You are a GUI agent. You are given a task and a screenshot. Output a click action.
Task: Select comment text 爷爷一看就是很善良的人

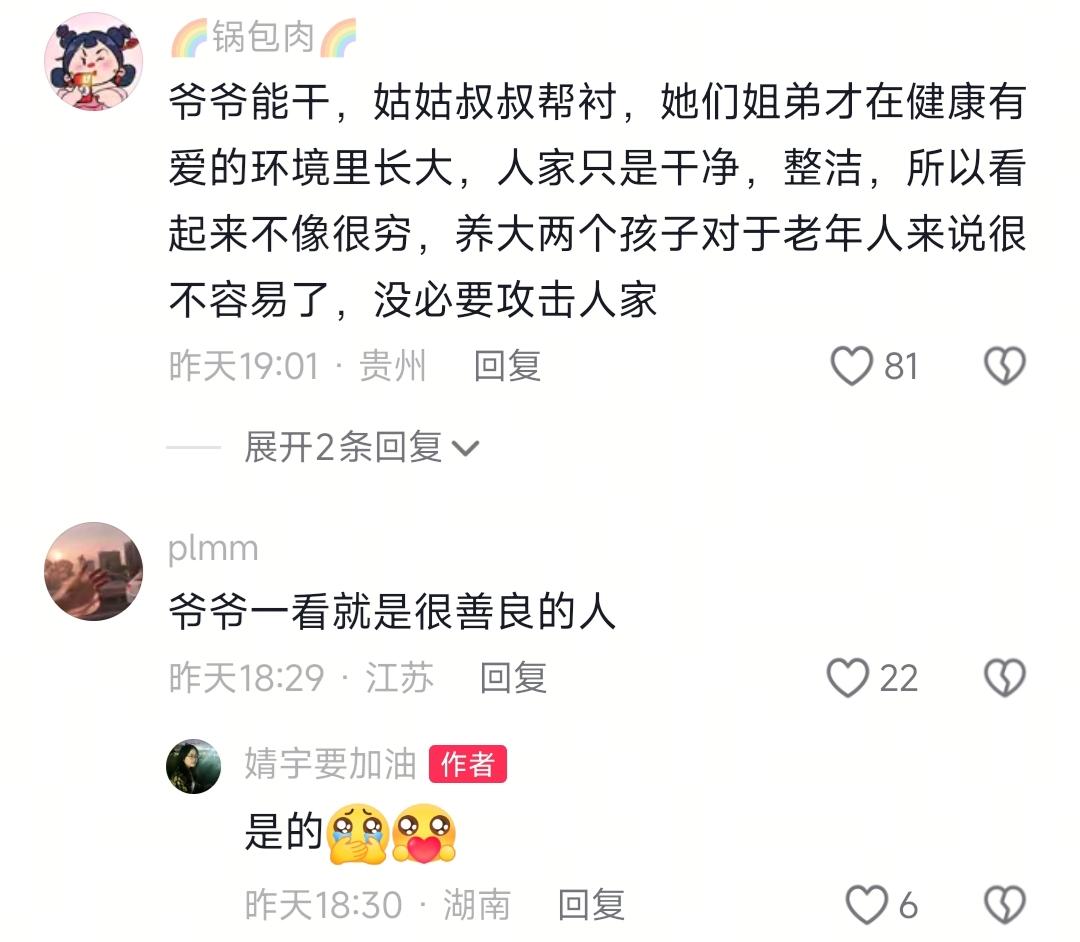[x=392, y=611]
